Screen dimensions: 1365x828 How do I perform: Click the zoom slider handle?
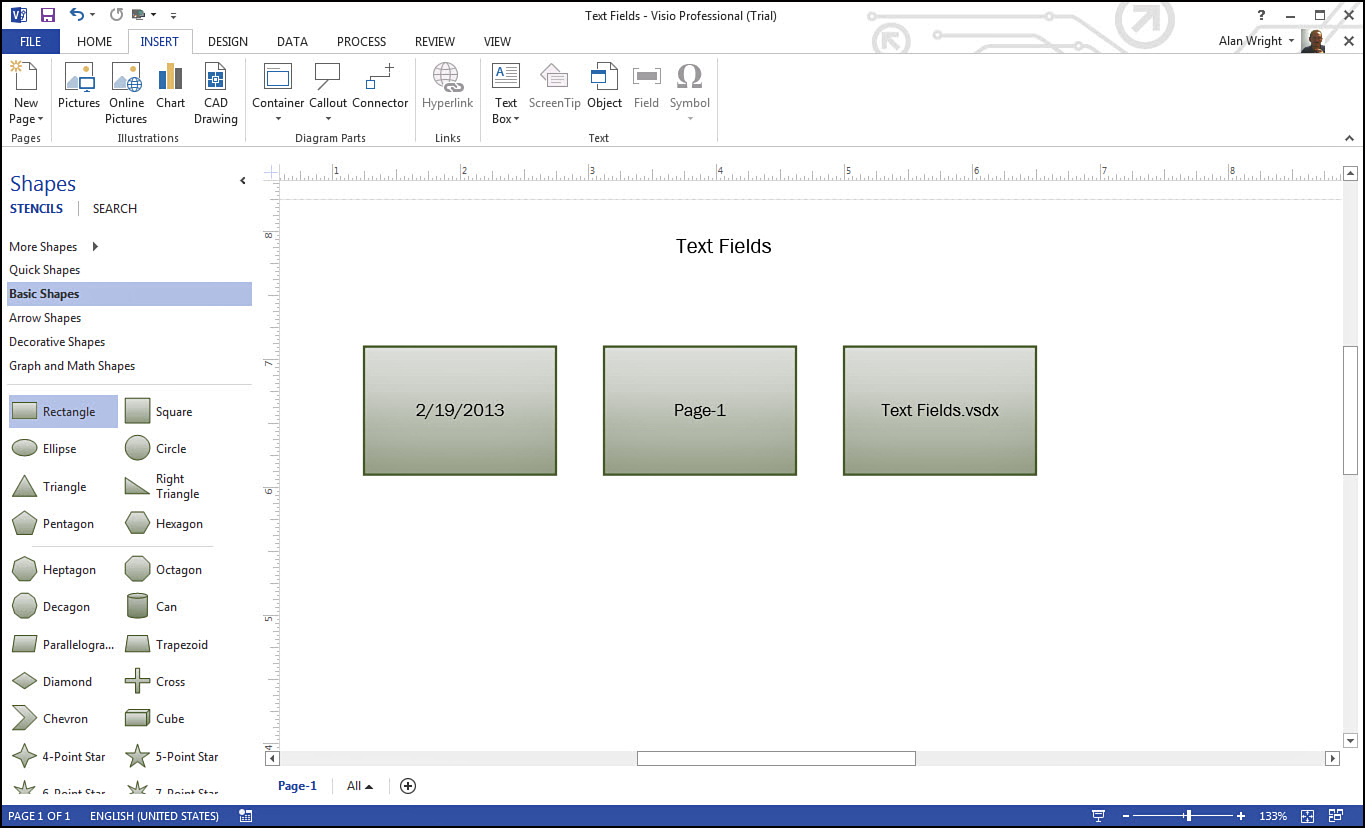1188,816
